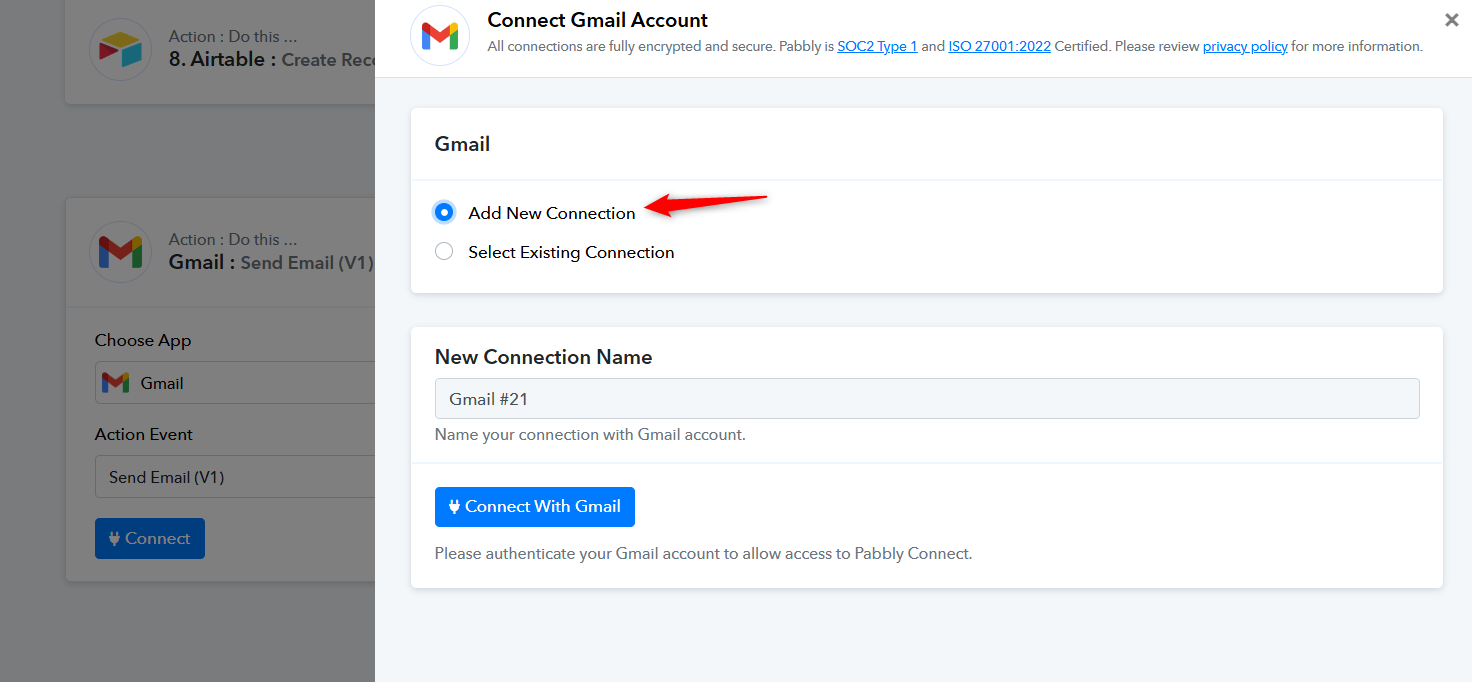Close the Connect Gmail Account panel
Image resolution: width=1472 pixels, height=682 pixels.
(1451, 20)
